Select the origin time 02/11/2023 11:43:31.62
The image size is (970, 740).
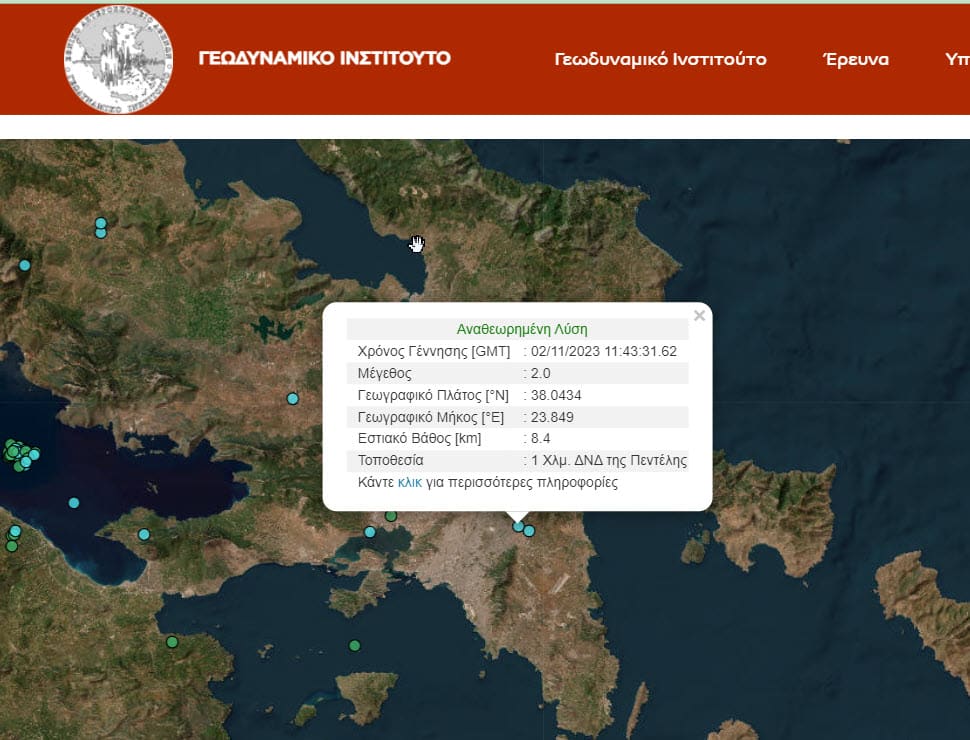click(604, 351)
